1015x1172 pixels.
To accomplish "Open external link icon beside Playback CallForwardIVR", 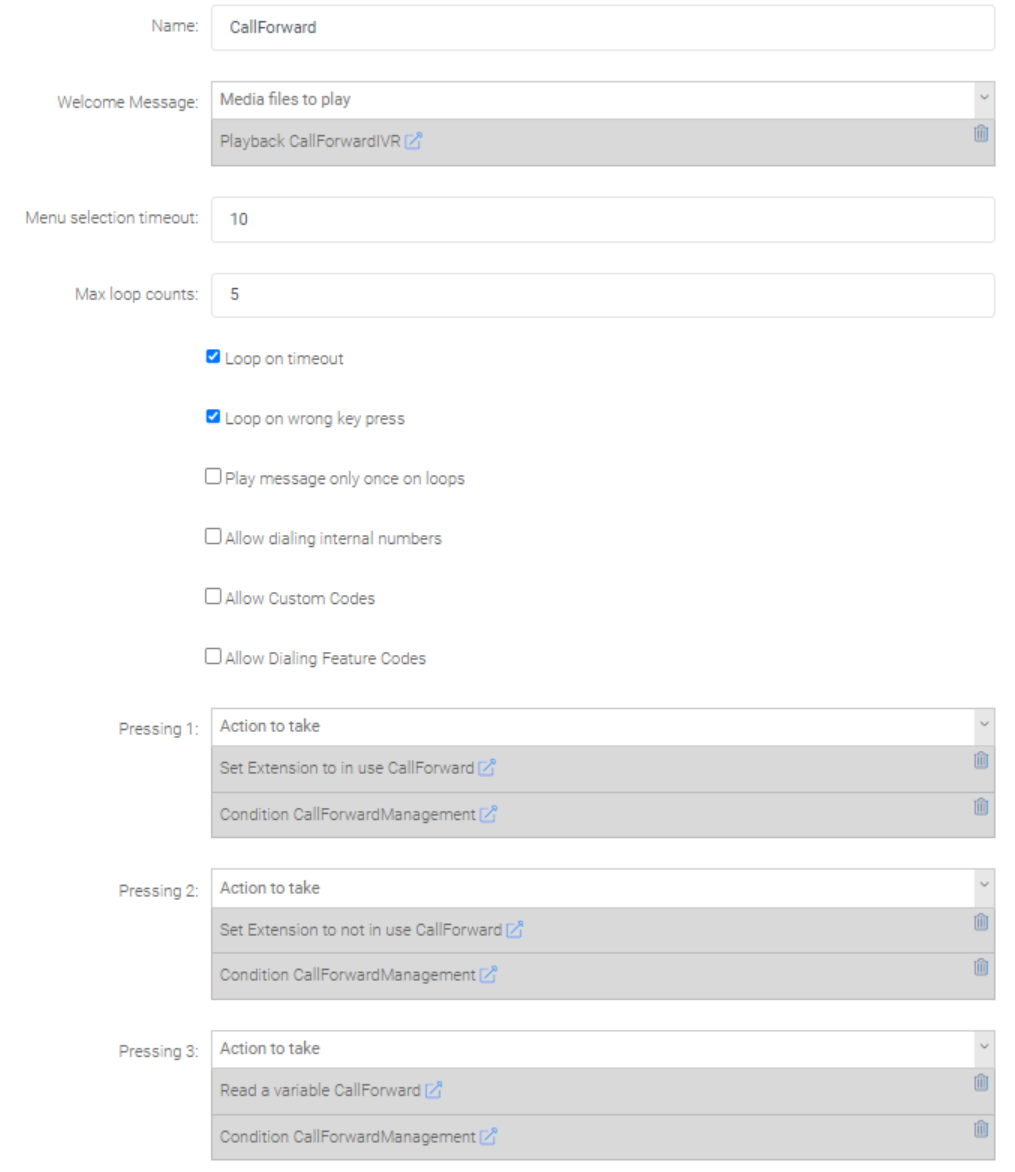I will click(x=413, y=142).
